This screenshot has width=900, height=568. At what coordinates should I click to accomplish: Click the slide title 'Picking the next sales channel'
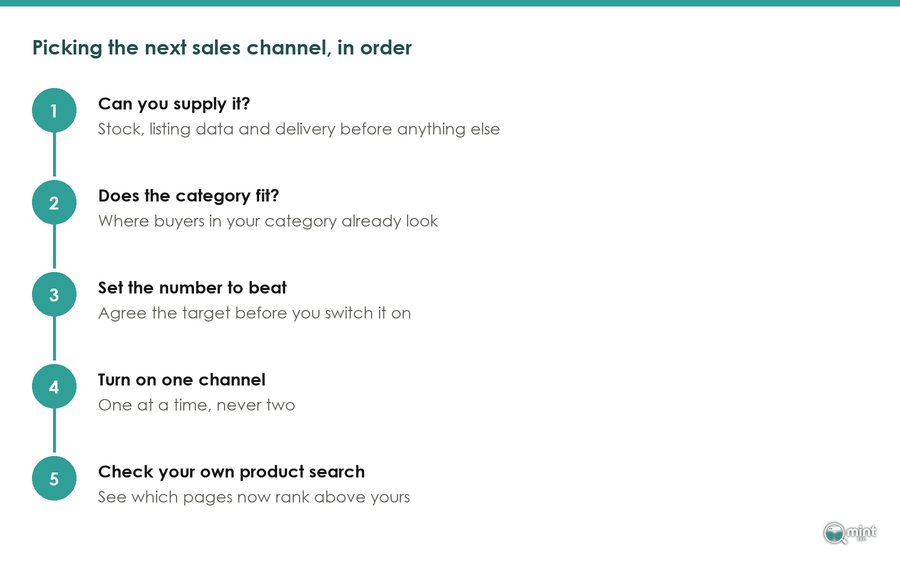222,48
